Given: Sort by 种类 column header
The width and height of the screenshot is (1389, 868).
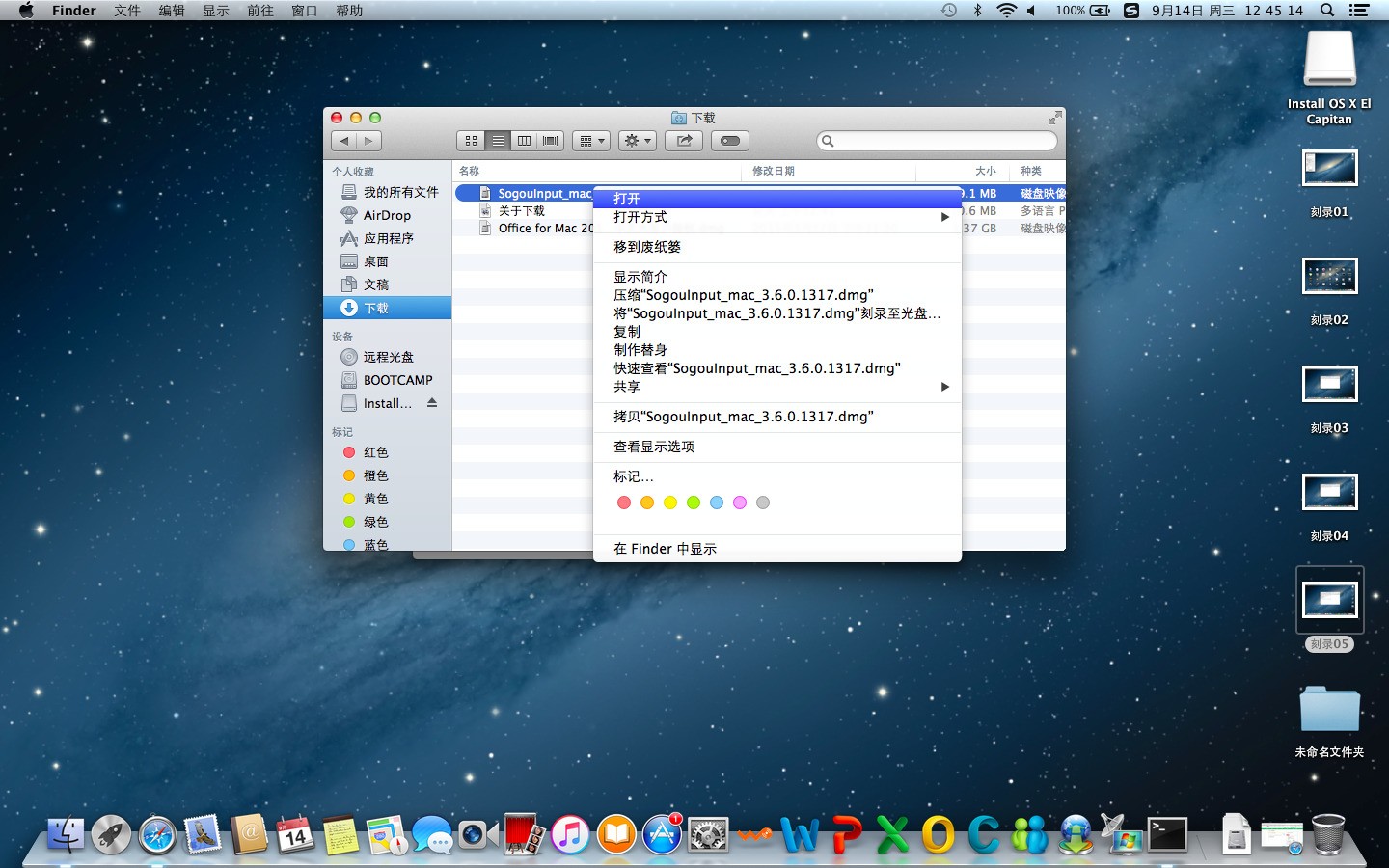Looking at the screenshot, I should click(1040, 171).
